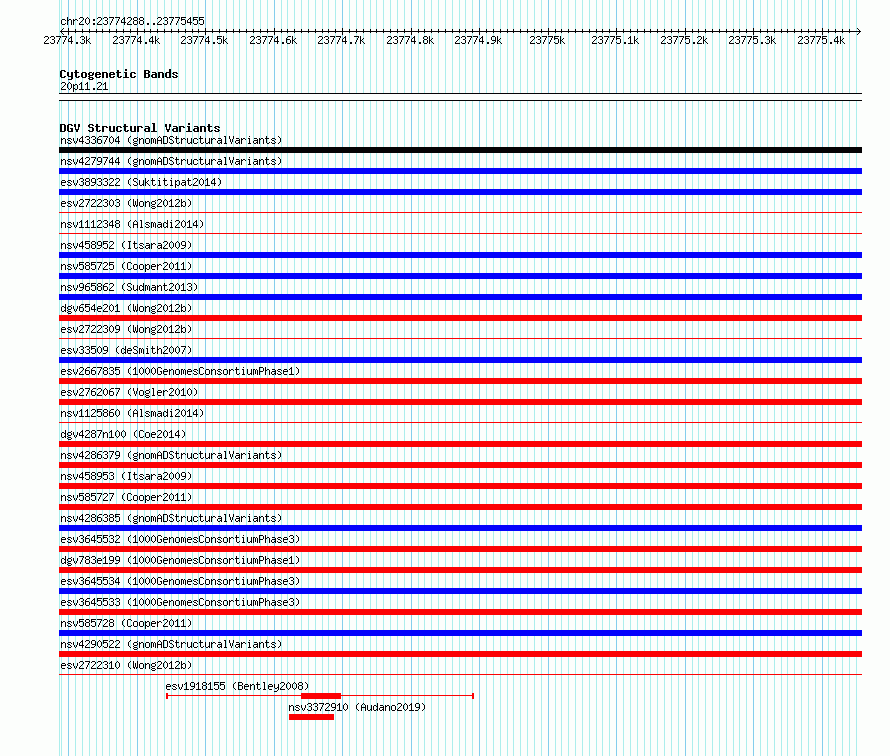The height and width of the screenshot is (756, 890).
Task: Click nsv4286385 (gnomADStructuralVariants) label
Action: click(171, 518)
